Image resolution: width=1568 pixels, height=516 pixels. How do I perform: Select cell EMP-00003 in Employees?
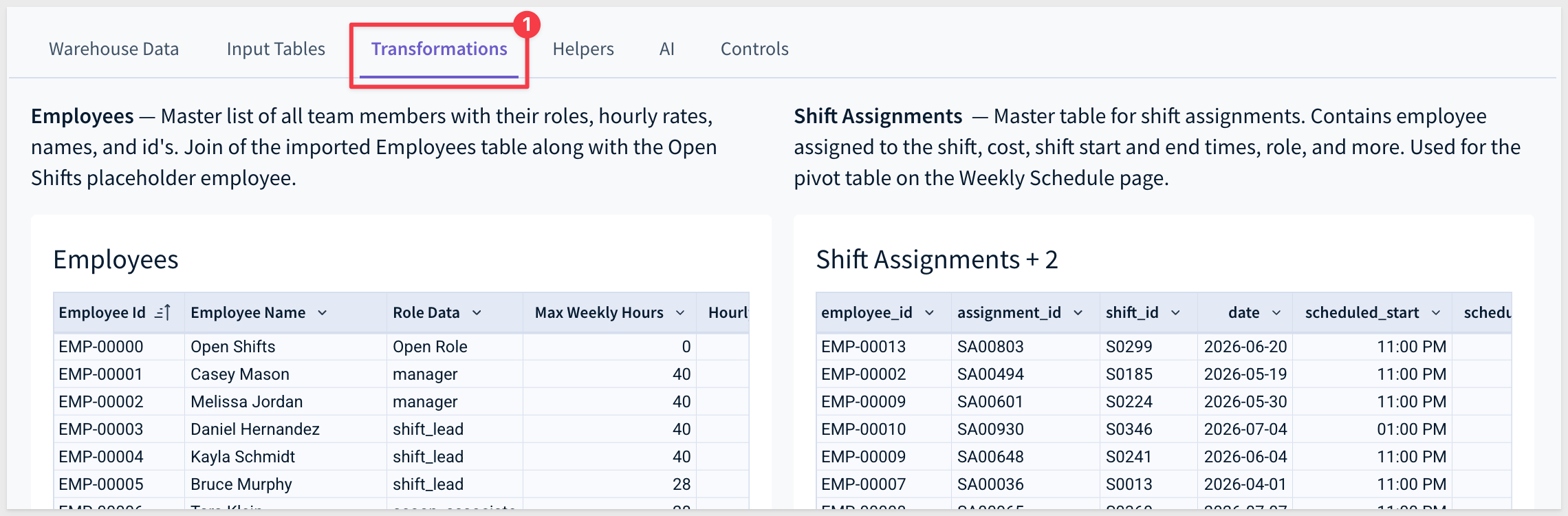(119, 429)
